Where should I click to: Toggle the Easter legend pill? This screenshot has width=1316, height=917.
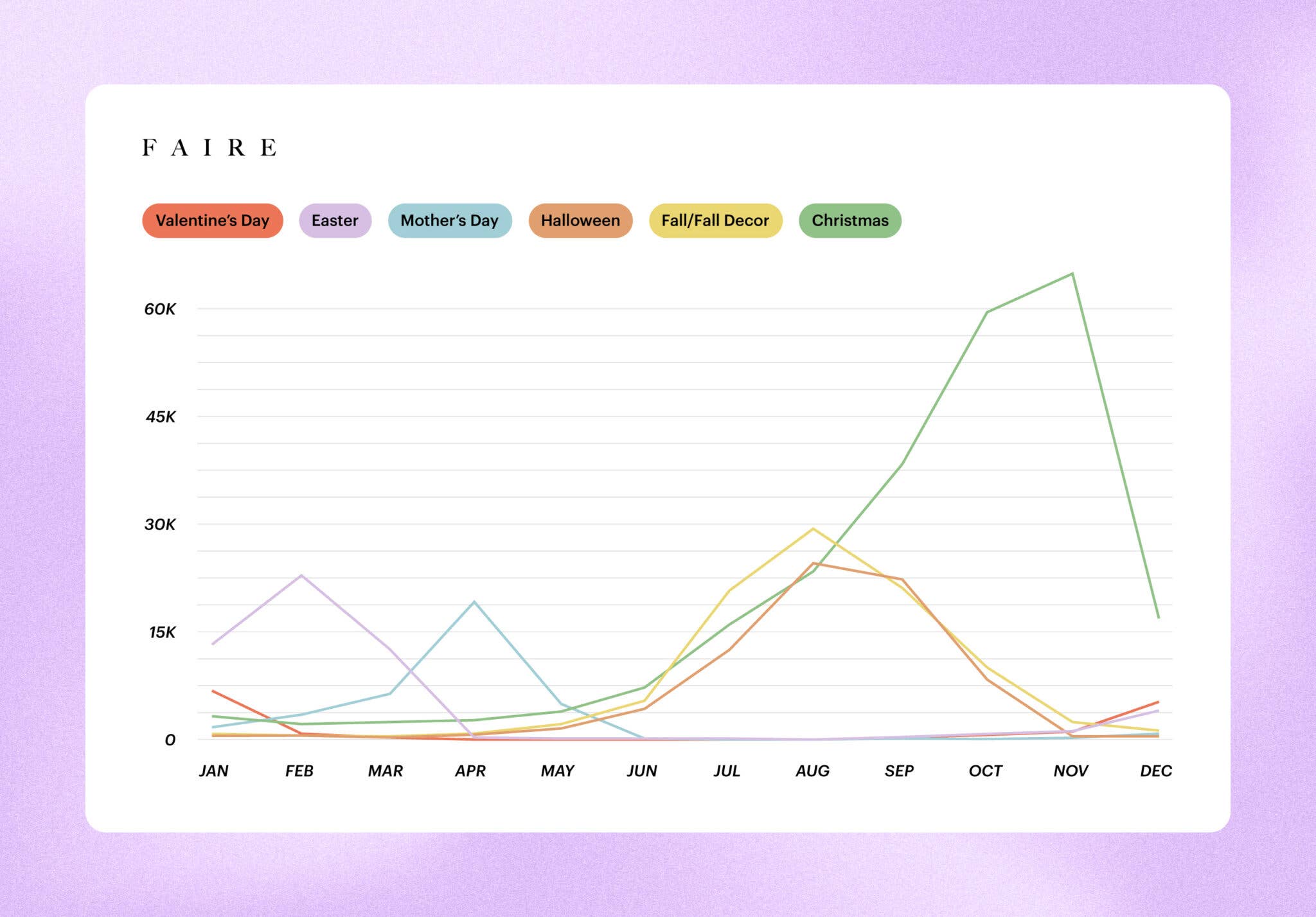coord(335,220)
